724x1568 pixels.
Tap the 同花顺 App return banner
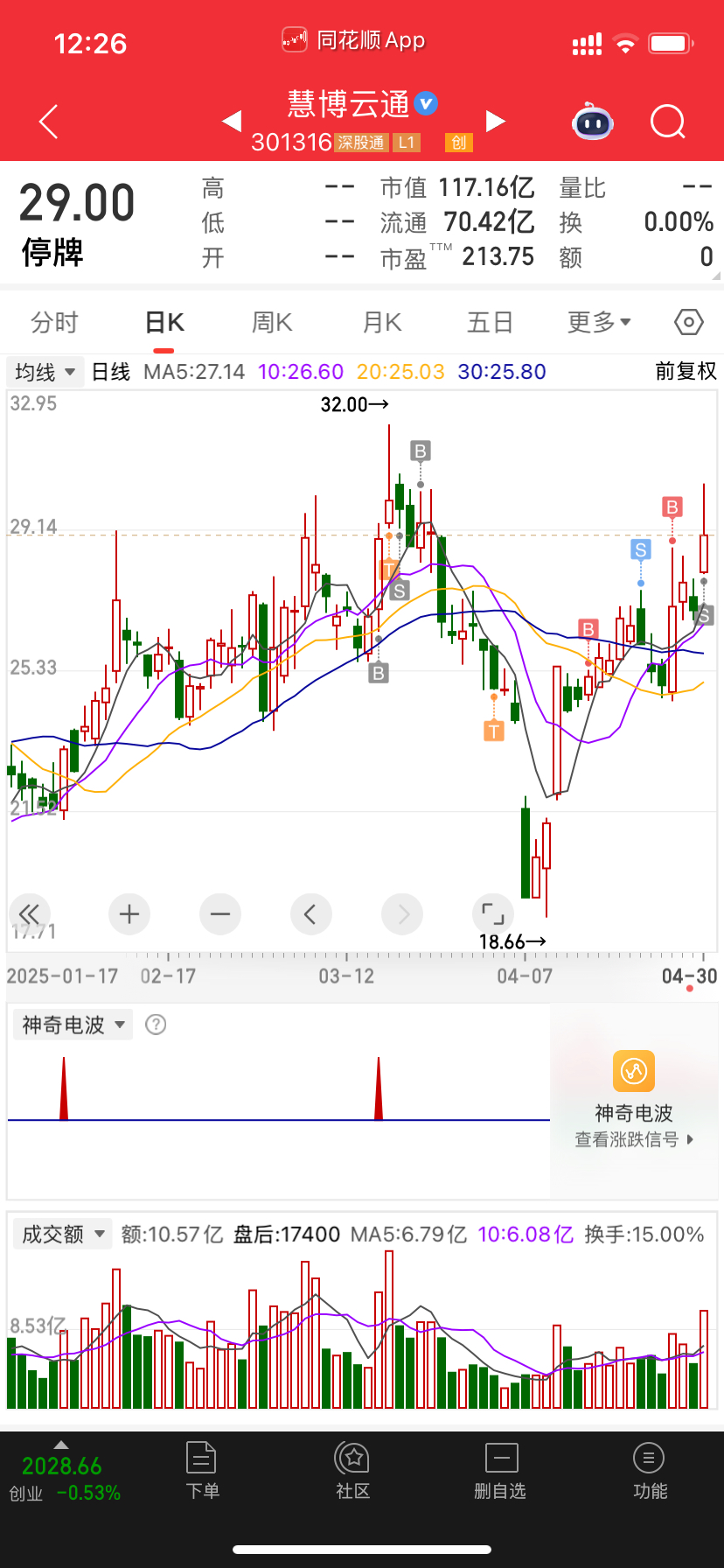353,40
